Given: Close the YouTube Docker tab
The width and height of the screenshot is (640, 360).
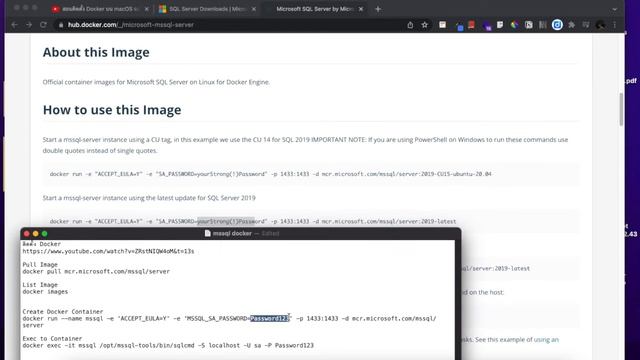Looking at the screenshot, I should [147, 9].
